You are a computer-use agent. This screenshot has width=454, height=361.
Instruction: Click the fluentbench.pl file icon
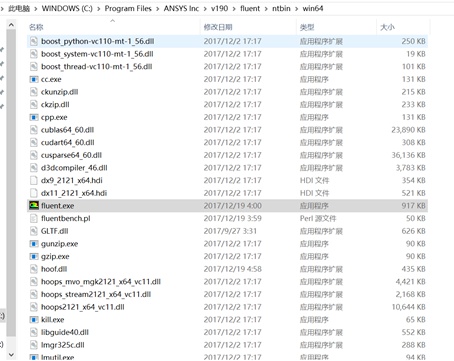[x=34, y=219]
